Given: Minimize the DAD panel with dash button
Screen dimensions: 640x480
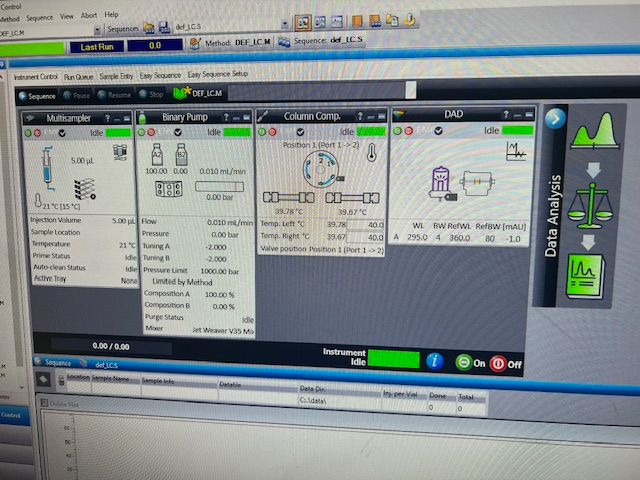Looking at the screenshot, I should 517,116.
